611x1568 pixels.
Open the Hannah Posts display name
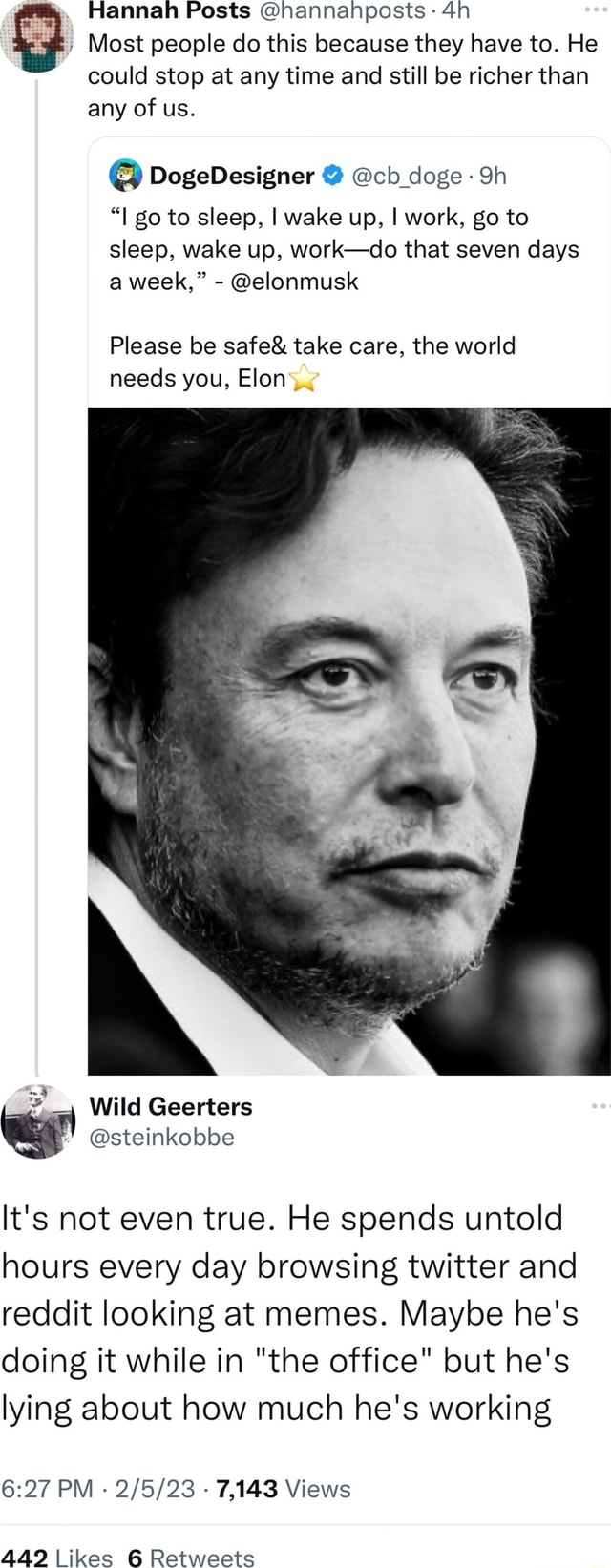pyautogui.click(x=169, y=11)
